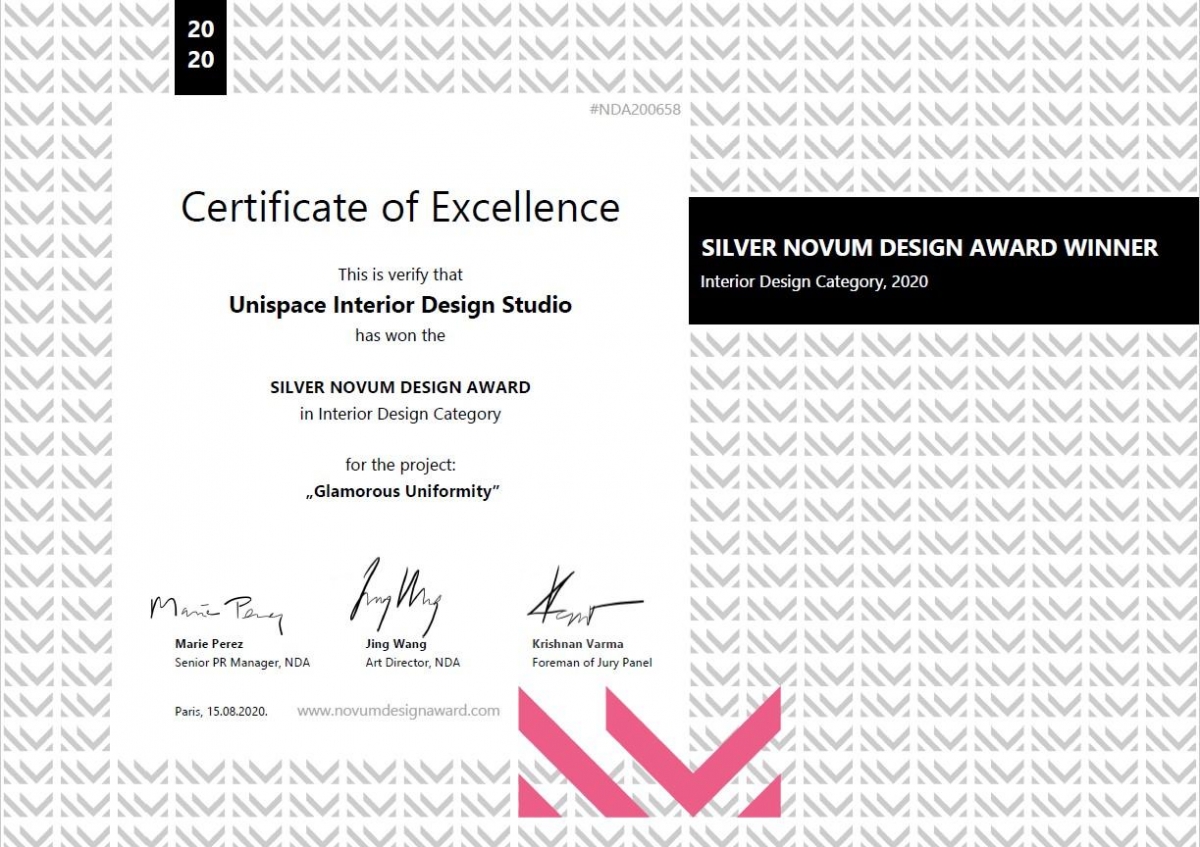Click the www.novumdesignaward.com website link
Viewport: 1200px width, 847px height.
398,711
